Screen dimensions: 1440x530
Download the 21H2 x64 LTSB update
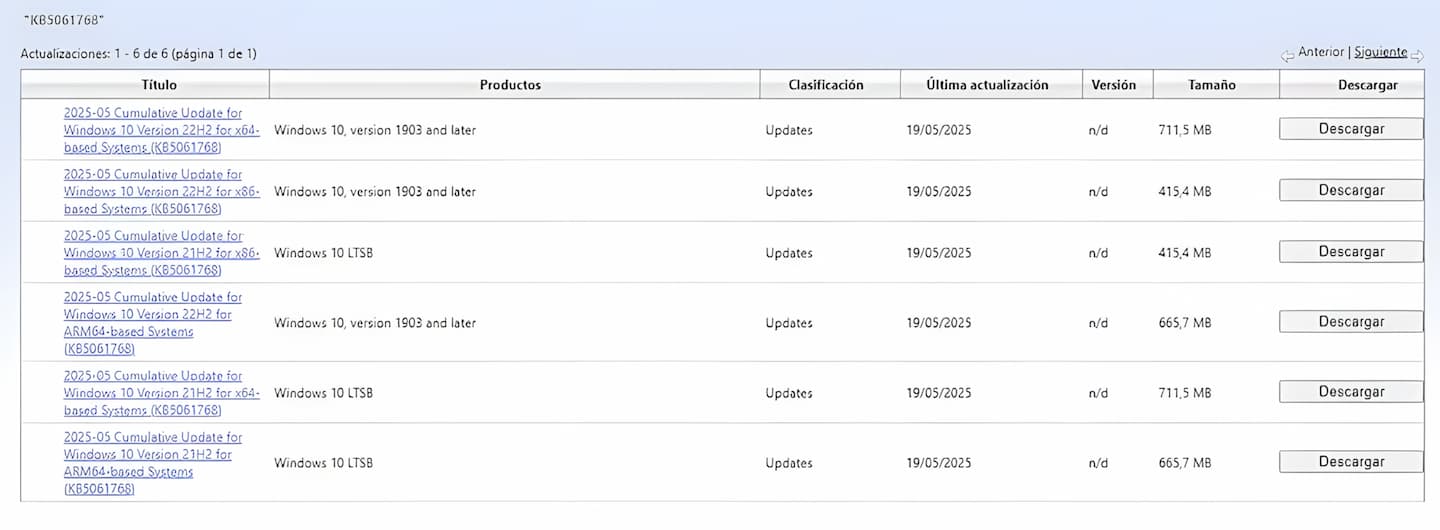1350,392
